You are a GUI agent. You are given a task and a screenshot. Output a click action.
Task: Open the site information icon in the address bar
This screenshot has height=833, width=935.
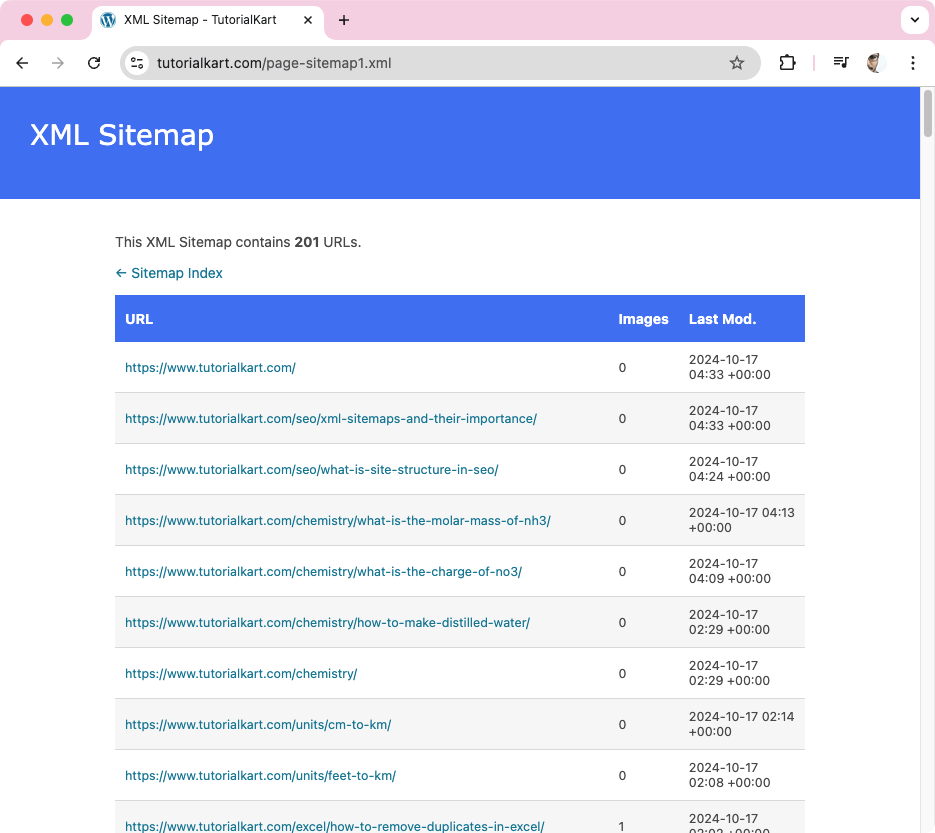pyautogui.click(x=136, y=62)
